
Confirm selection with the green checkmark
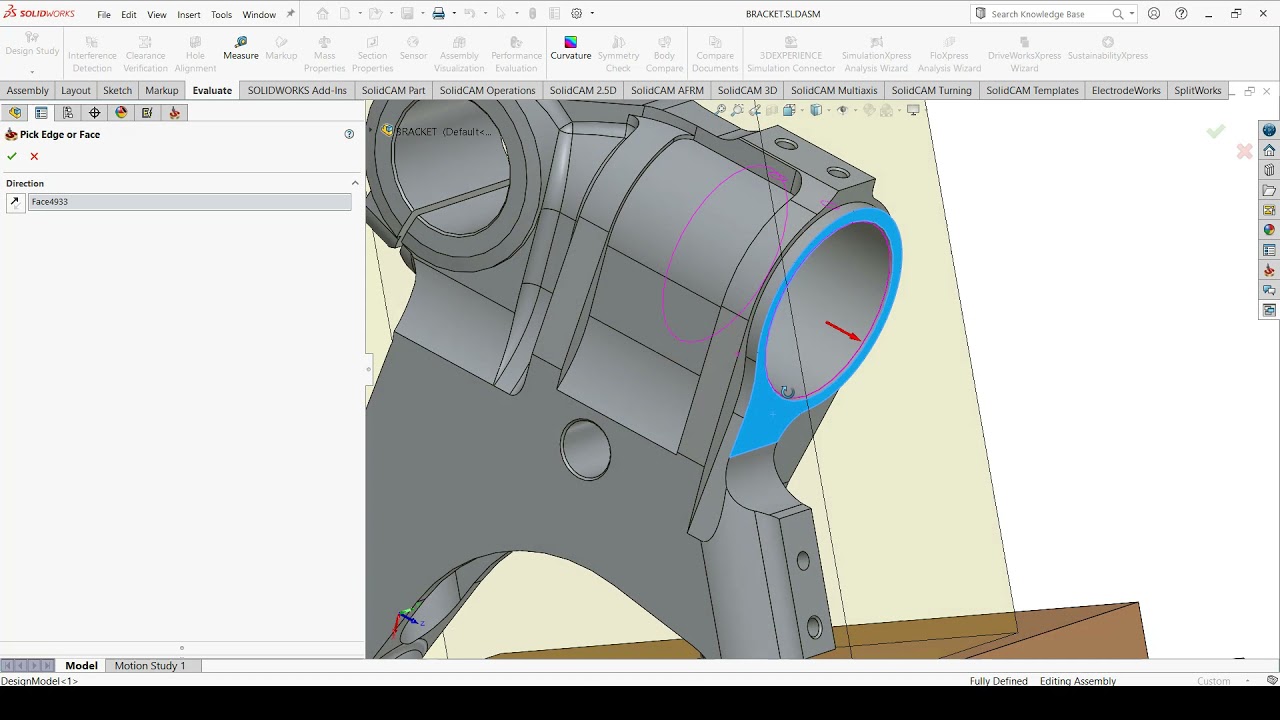[12, 156]
